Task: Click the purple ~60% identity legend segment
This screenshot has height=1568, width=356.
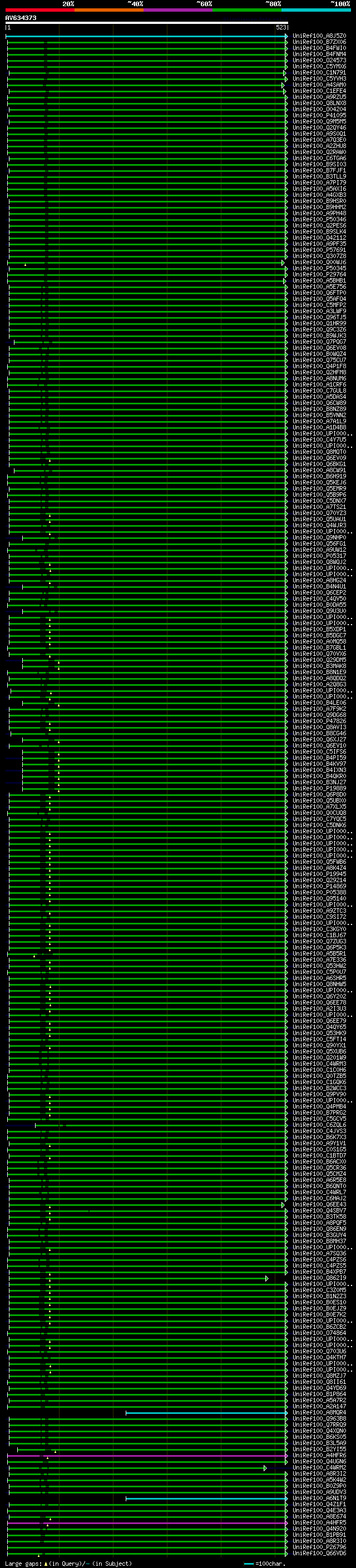Action: (179, 11)
